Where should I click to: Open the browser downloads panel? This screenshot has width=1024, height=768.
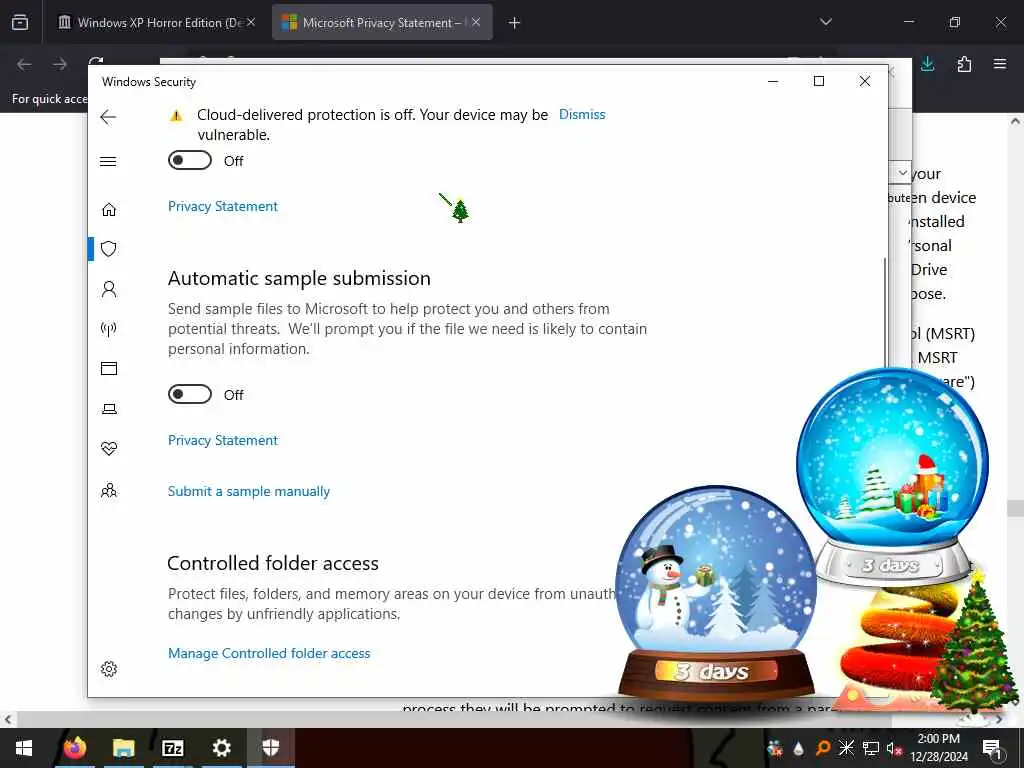[927, 64]
